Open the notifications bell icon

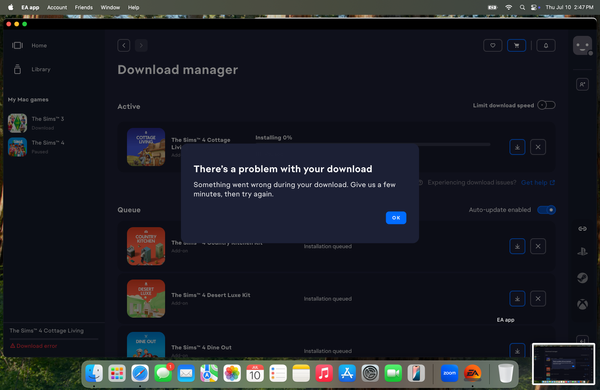click(x=546, y=46)
